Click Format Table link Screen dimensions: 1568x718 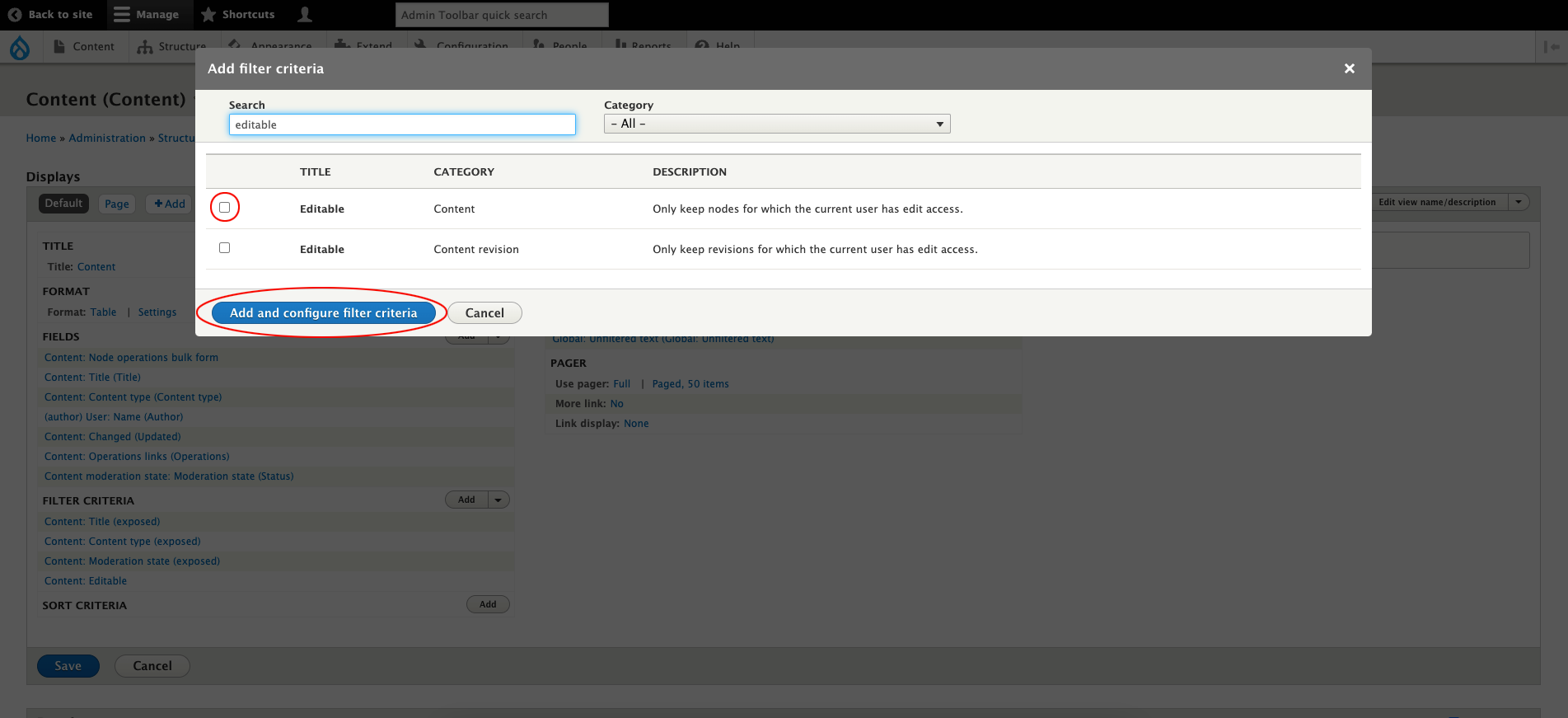[x=103, y=312]
